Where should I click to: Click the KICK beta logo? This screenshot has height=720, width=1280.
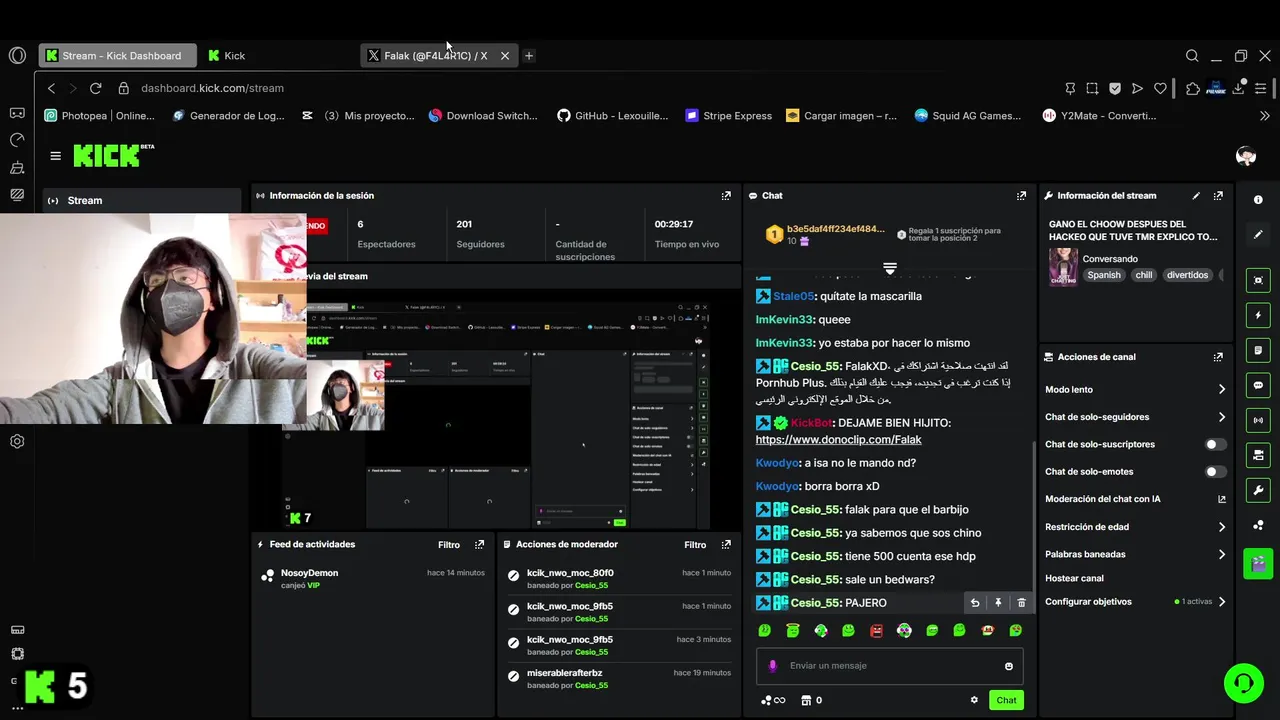(x=113, y=155)
